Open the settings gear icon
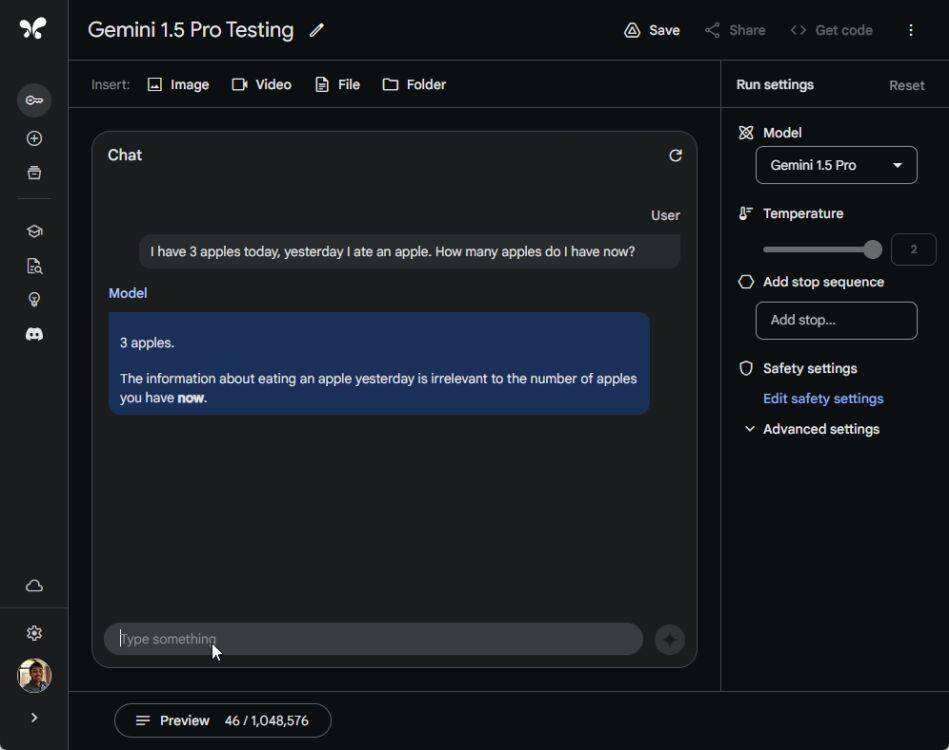 34,633
